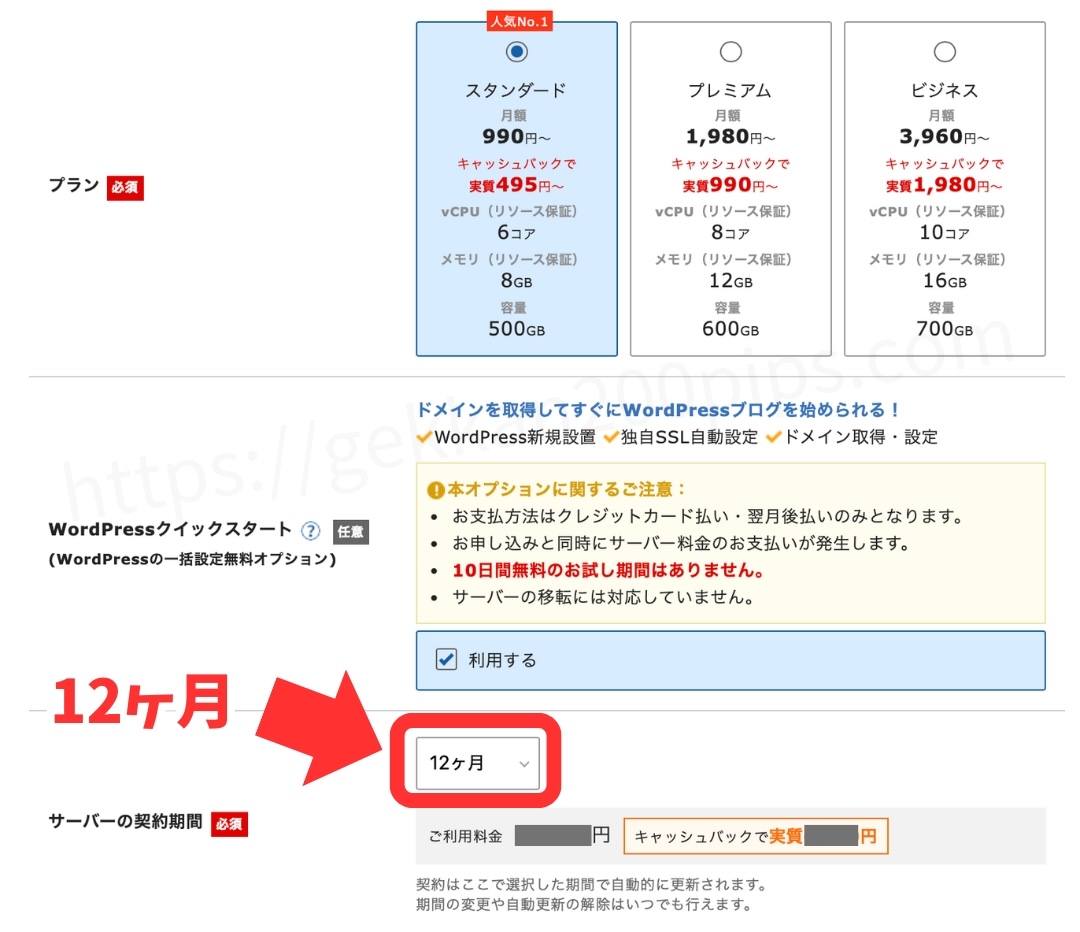Click the 8GB memory value
This screenshot has width=1080, height=932.
[x=516, y=280]
